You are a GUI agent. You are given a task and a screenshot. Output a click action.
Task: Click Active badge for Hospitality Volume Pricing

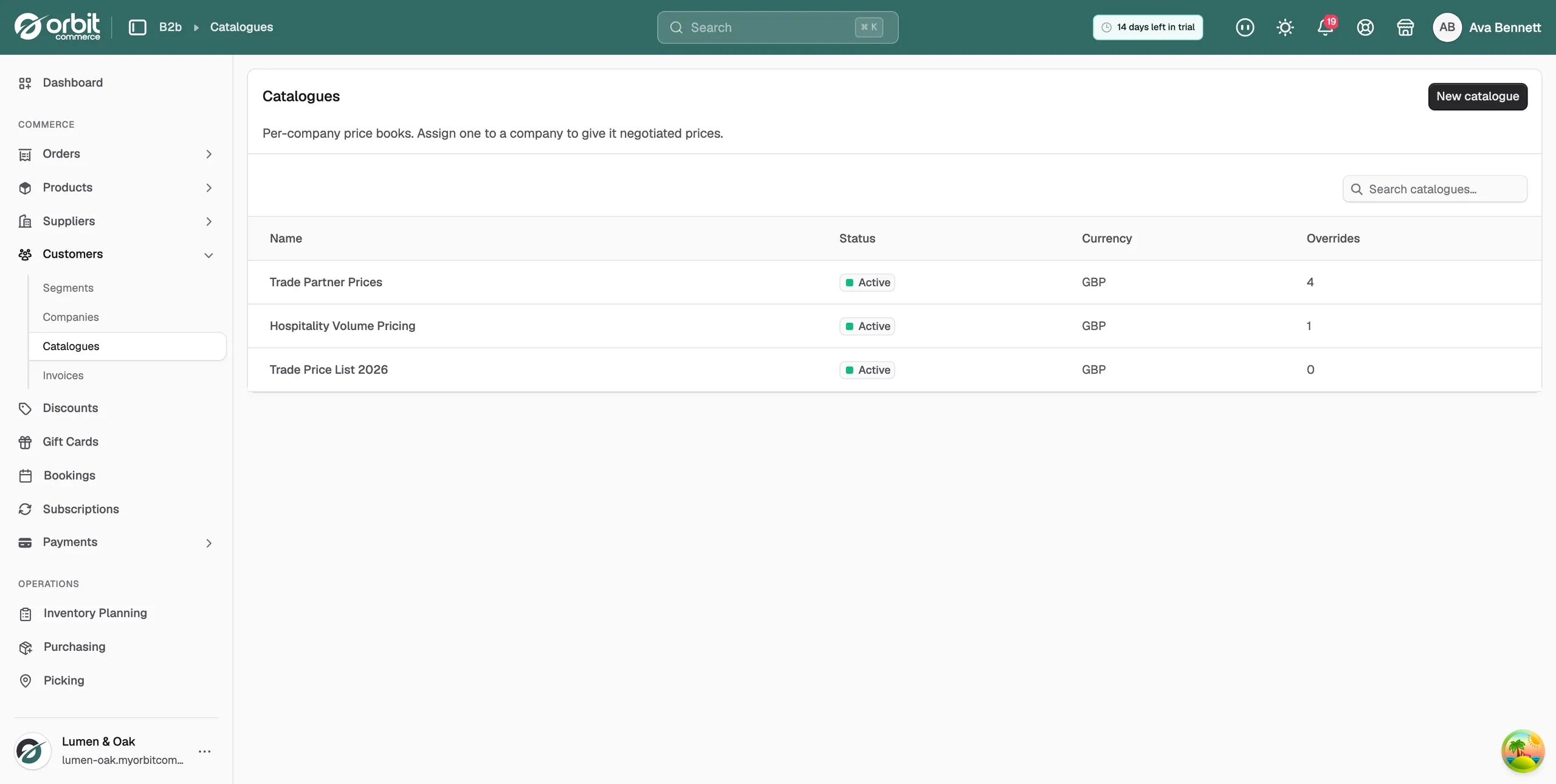coord(867,326)
